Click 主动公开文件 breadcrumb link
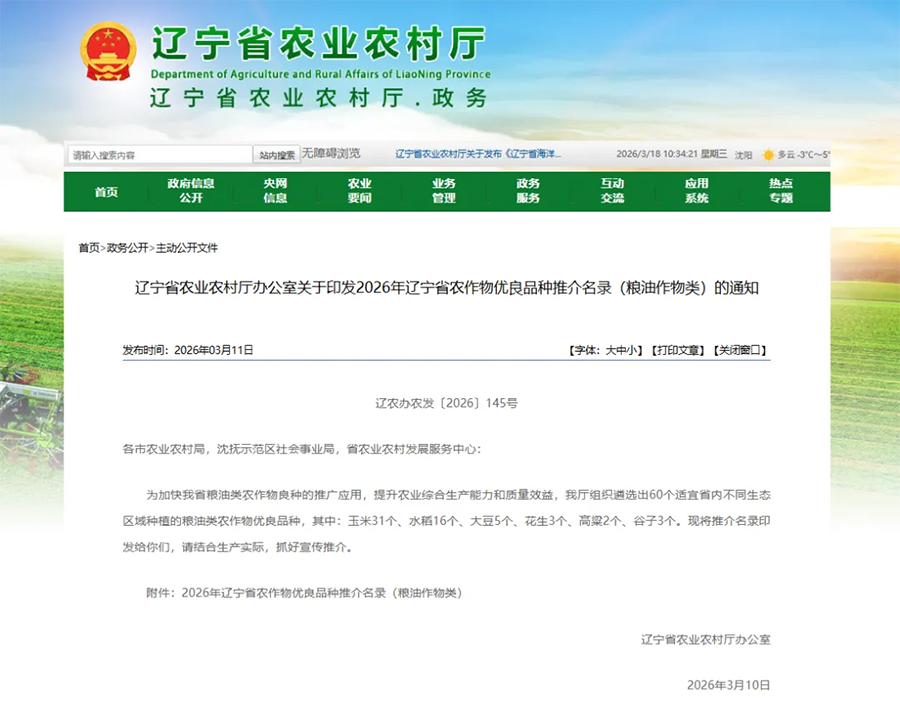This screenshot has width=900, height=704. (x=187, y=248)
